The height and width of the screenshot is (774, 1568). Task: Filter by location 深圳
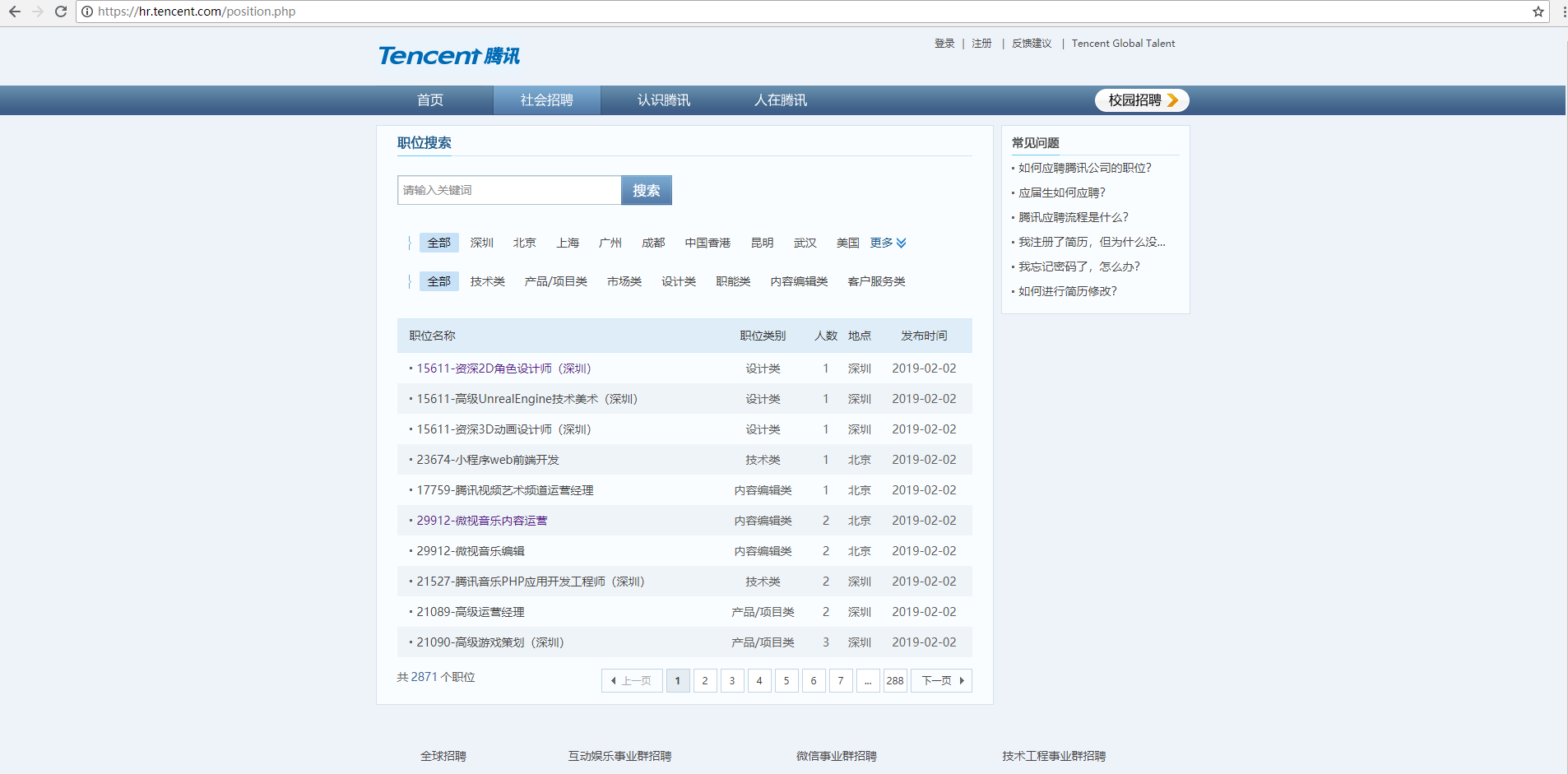click(x=482, y=243)
